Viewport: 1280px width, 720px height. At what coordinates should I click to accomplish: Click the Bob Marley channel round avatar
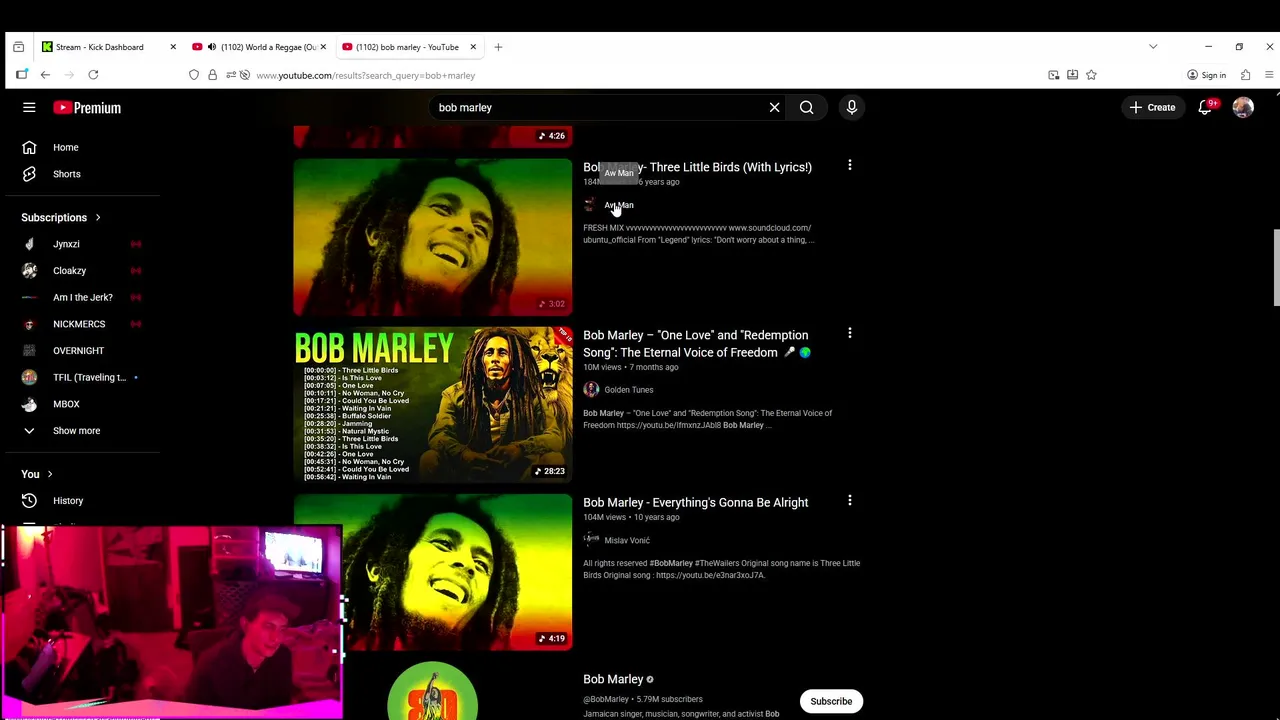pos(433,692)
